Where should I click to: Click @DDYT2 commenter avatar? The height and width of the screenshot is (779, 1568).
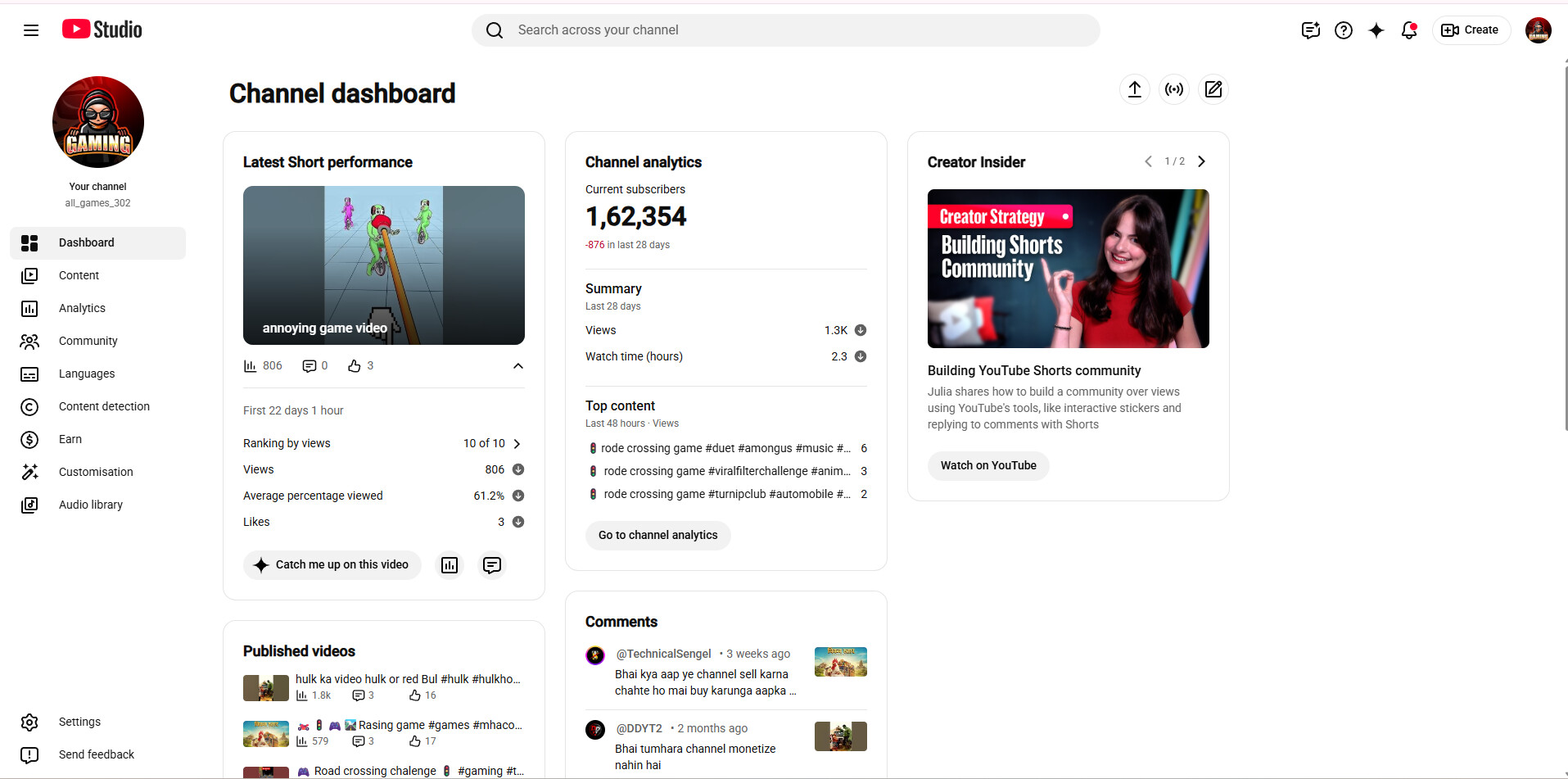pyautogui.click(x=595, y=730)
